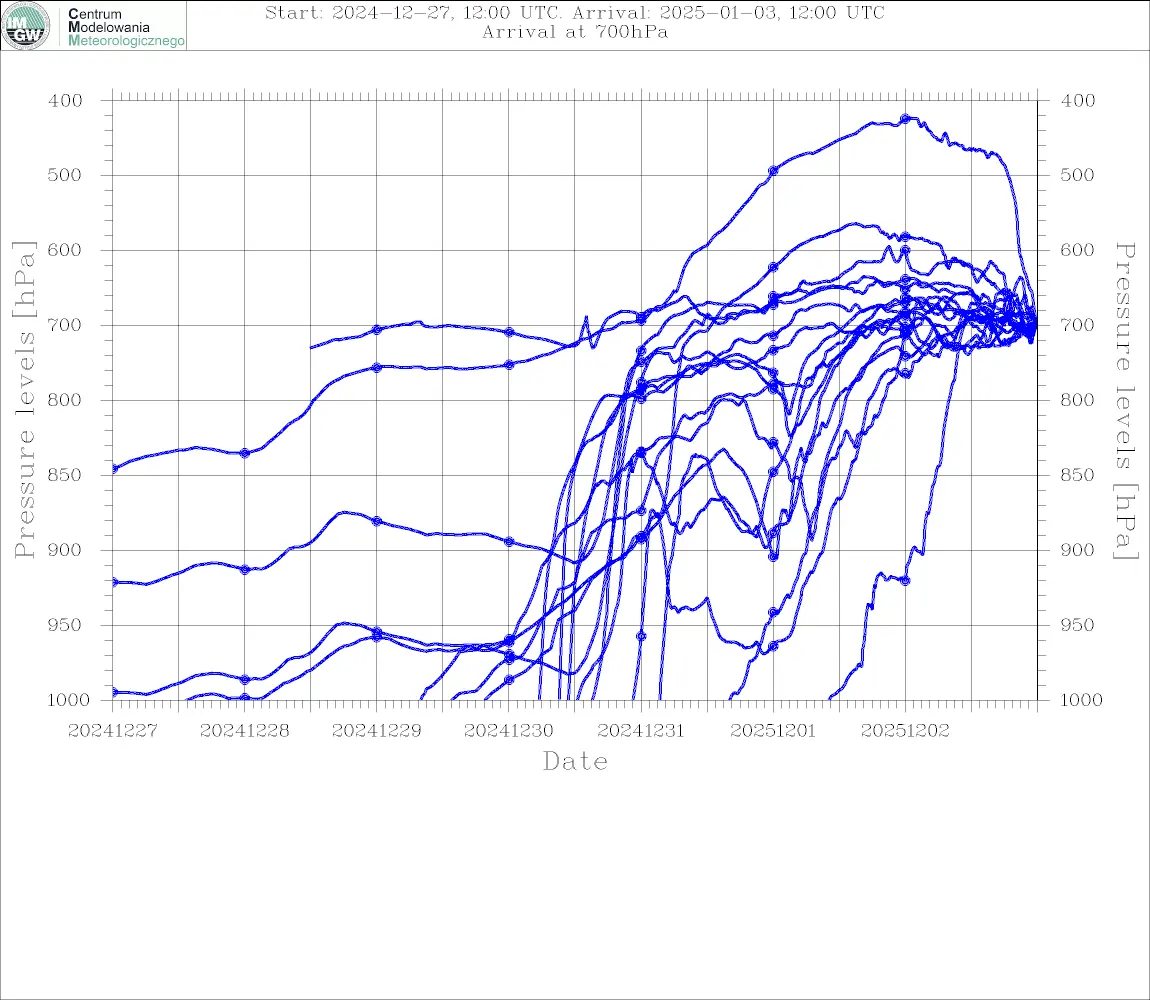Screen dimensions: 1150x1000
Task: Click the marker near 623 hPa on 20251201
Action: [x=773, y=268]
